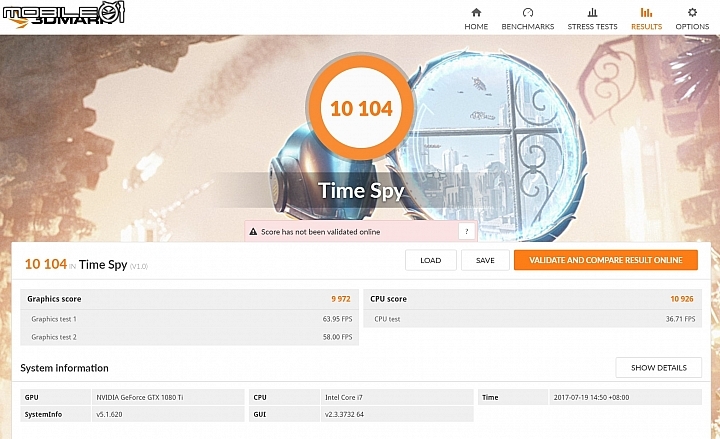Click the large 10 104 score circle
720x439 pixels.
361,108
